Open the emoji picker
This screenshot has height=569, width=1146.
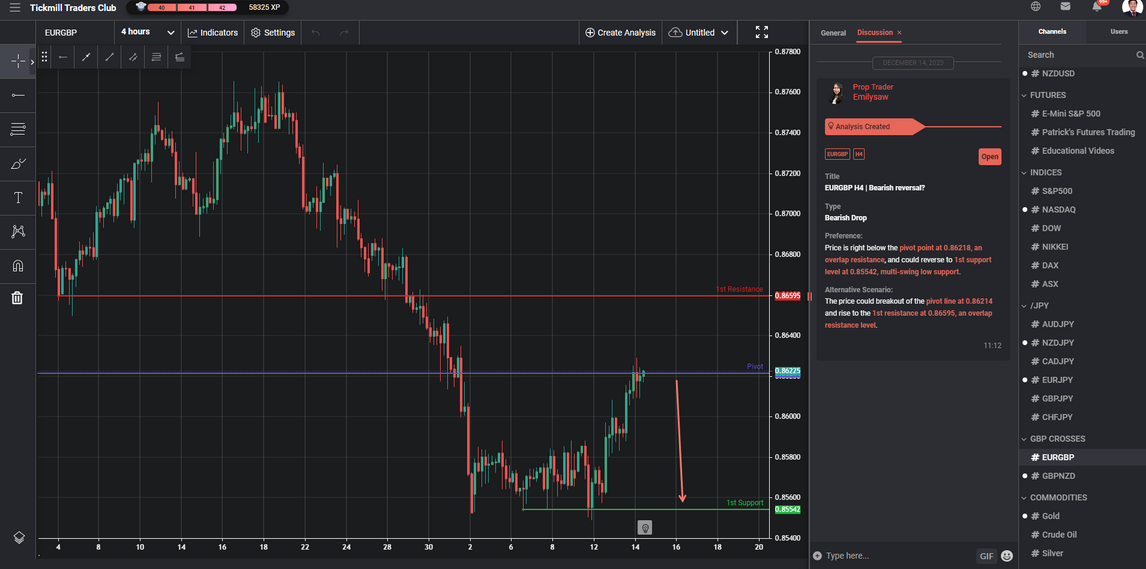click(1007, 556)
